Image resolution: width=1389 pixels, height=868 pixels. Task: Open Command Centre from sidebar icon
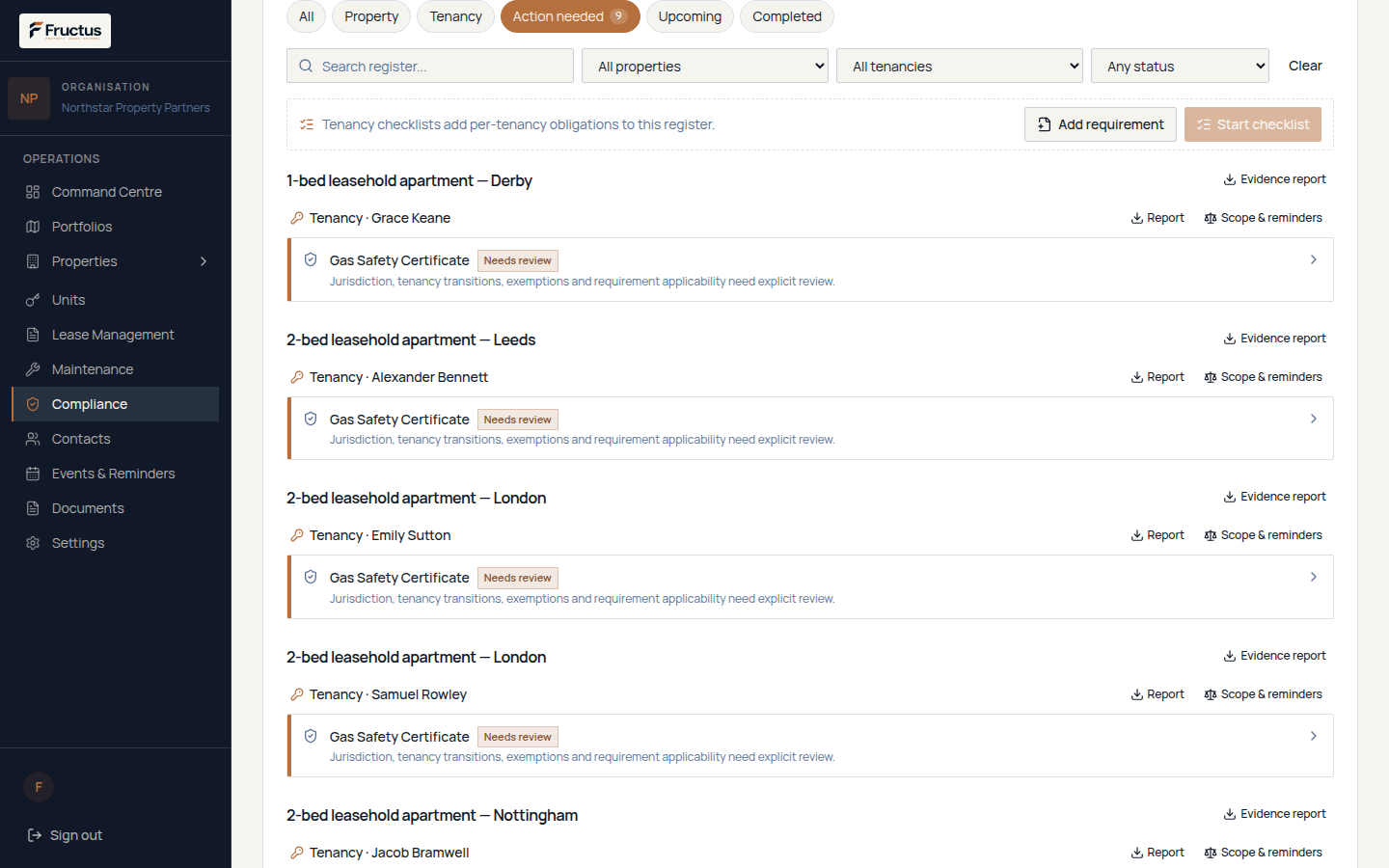(x=33, y=192)
